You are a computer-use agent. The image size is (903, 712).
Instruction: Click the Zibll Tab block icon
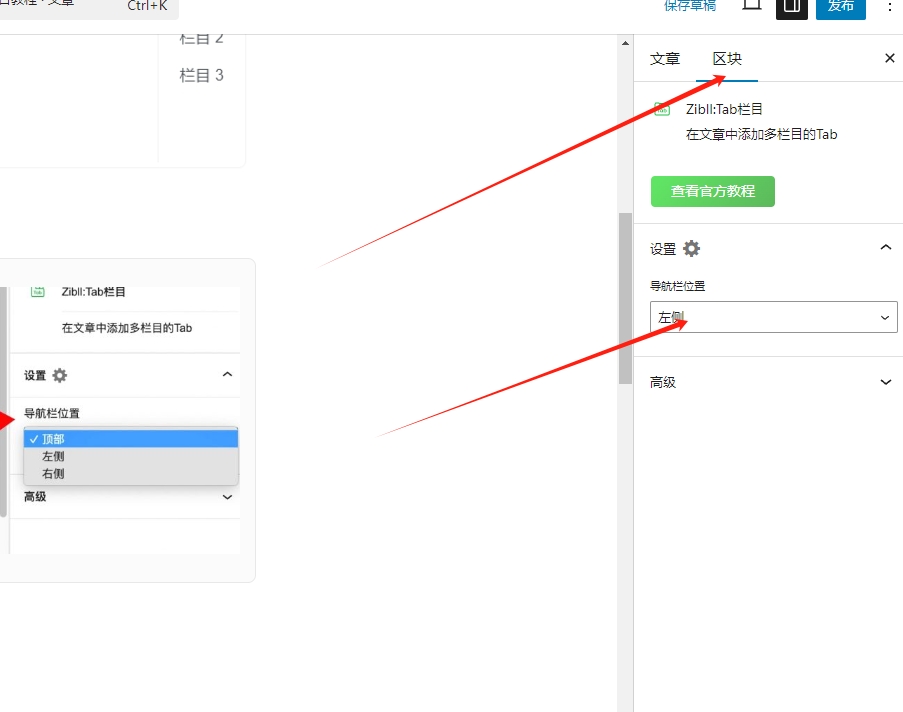coord(662,109)
